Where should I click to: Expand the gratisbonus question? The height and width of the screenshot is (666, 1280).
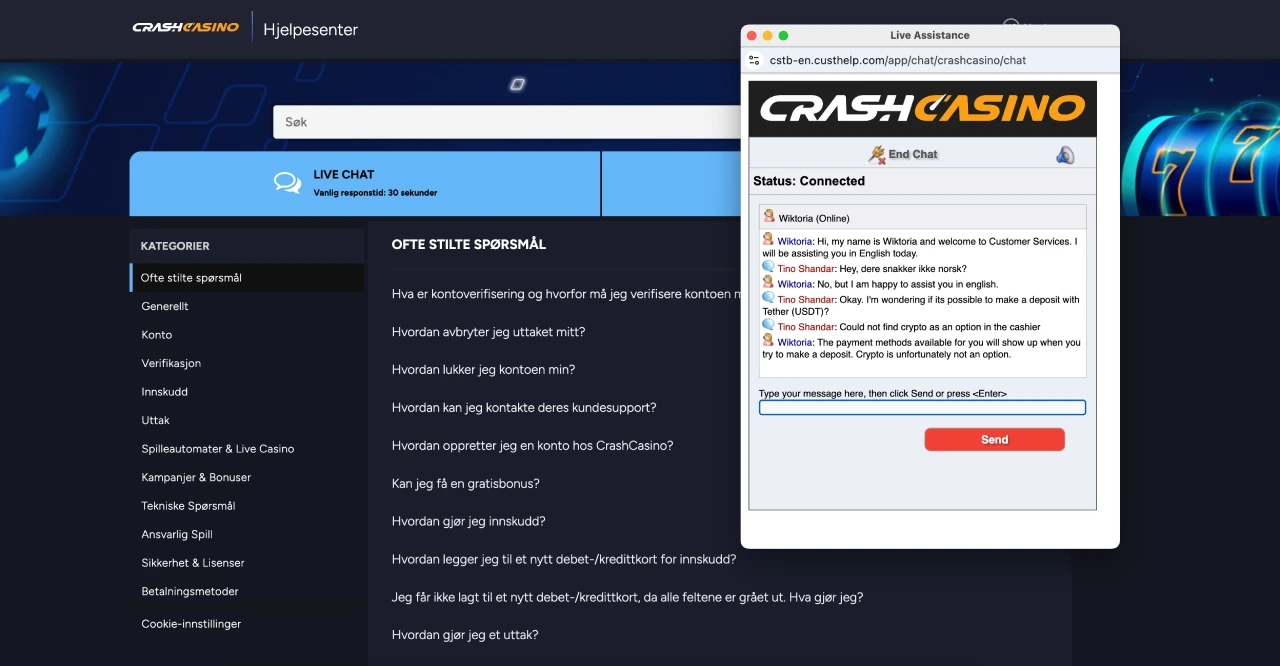pos(465,483)
